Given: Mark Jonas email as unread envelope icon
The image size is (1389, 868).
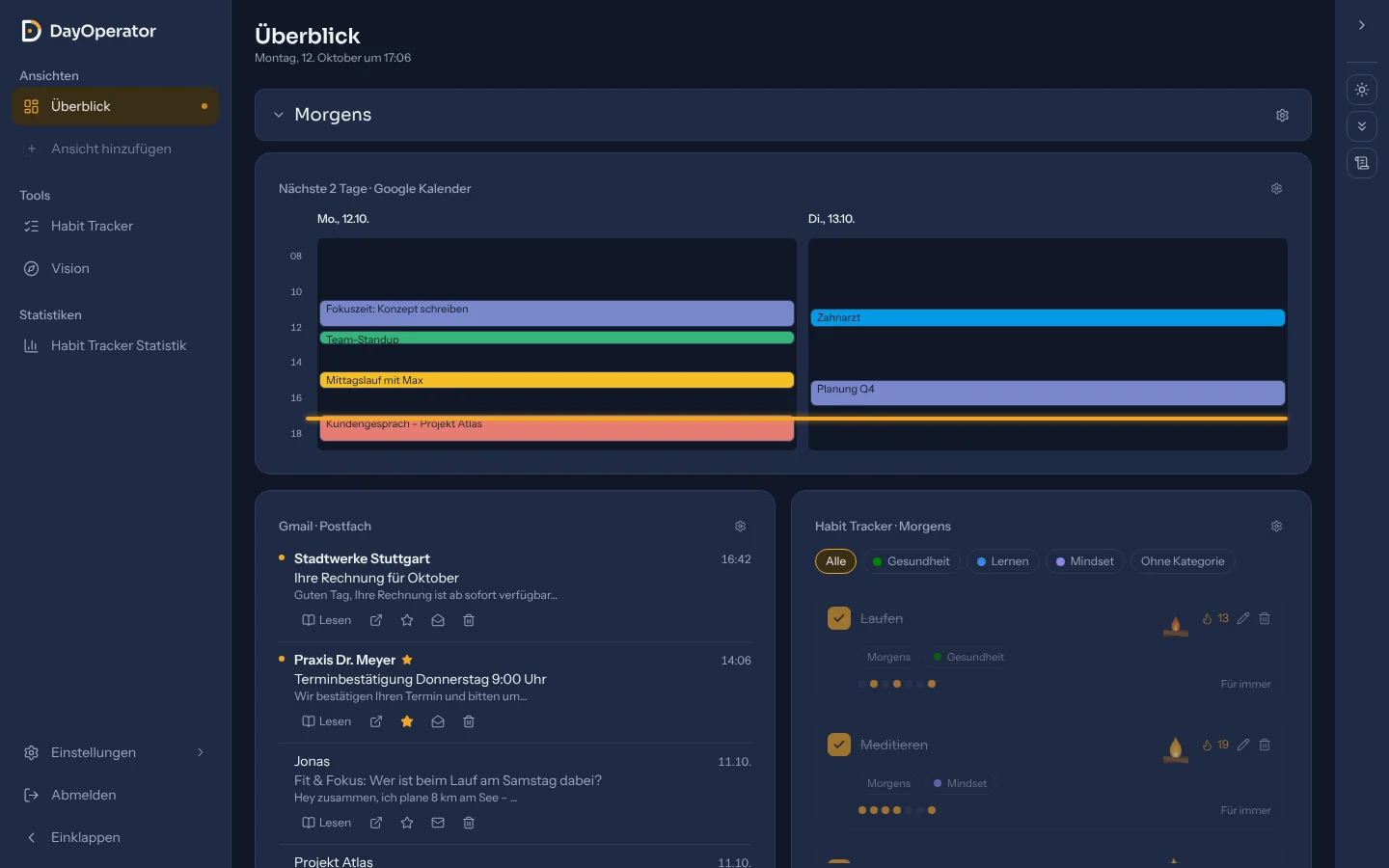Looking at the screenshot, I should coord(438,823).
